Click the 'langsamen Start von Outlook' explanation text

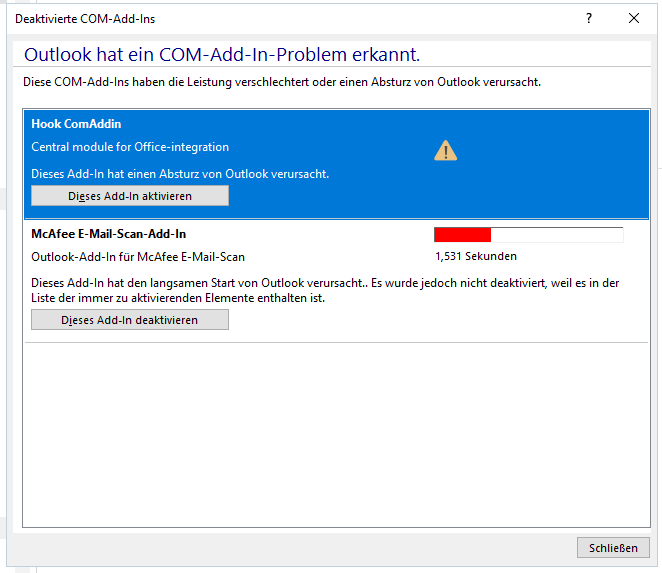[325, 291]
